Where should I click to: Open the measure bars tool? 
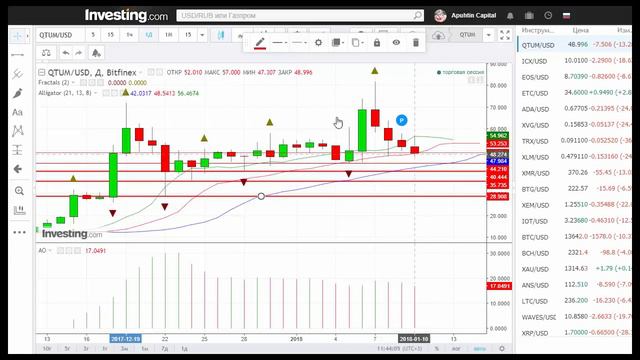19,210
